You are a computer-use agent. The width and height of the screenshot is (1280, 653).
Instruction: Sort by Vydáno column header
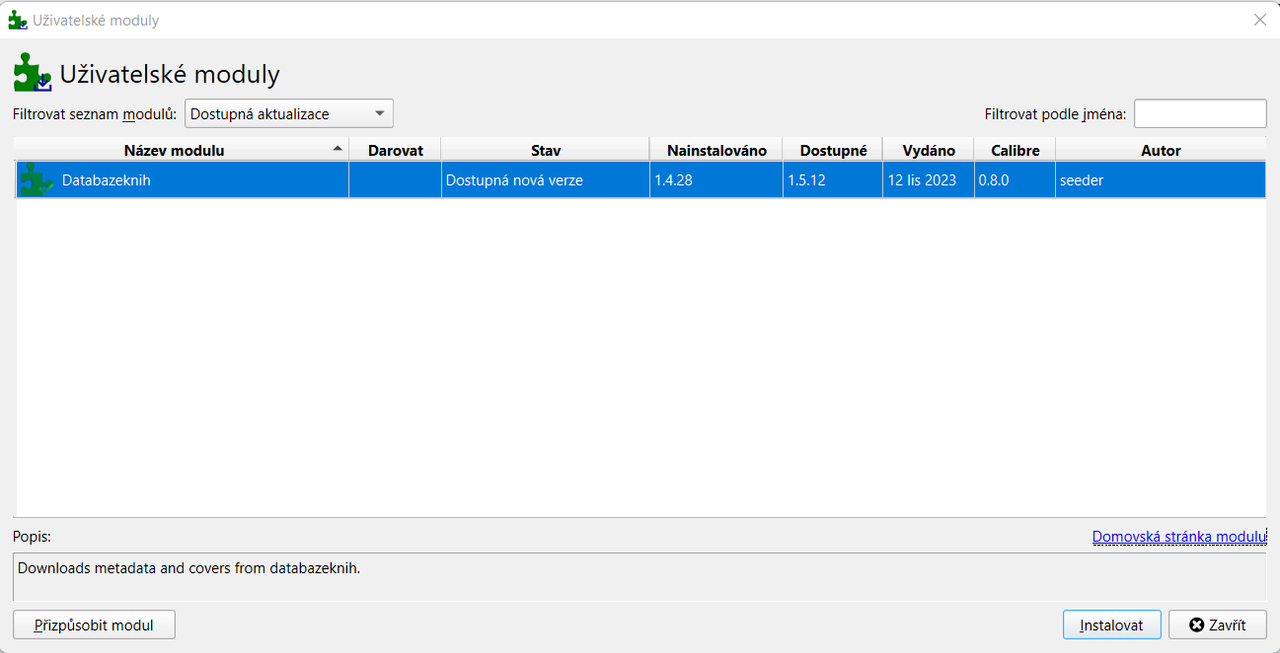[x=928, y=150]
